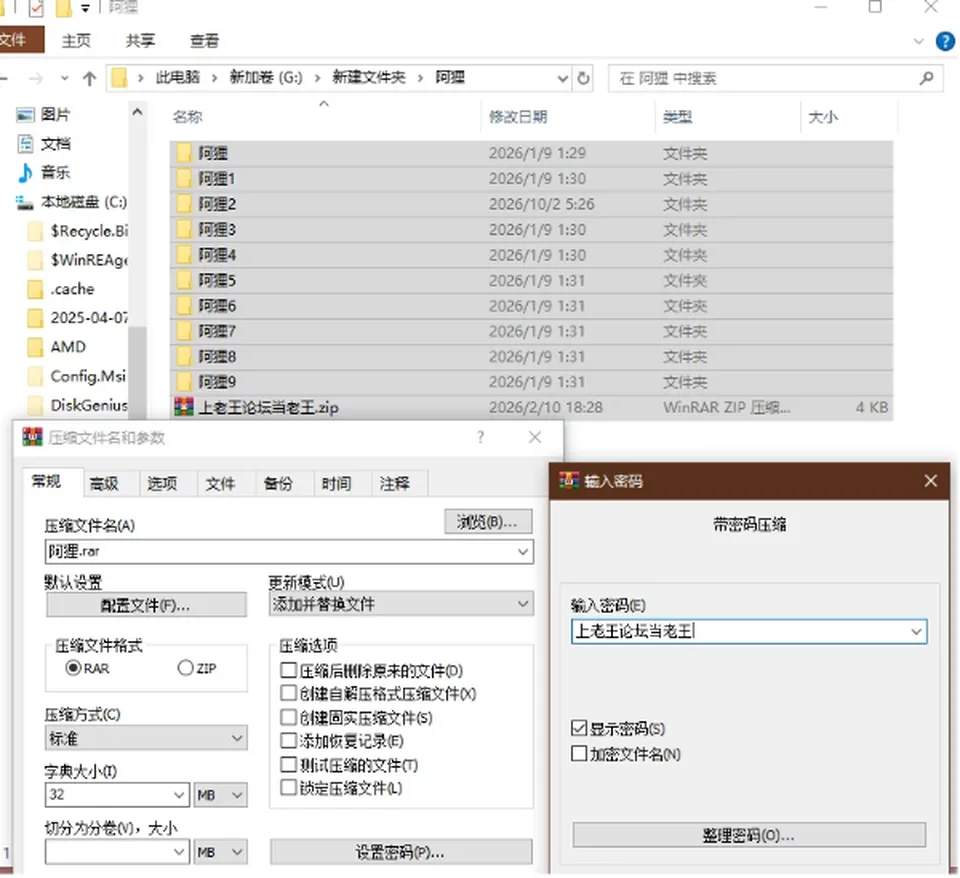Switch to the 选项 tab
The image size is (960, 878).
coord(162,484)
